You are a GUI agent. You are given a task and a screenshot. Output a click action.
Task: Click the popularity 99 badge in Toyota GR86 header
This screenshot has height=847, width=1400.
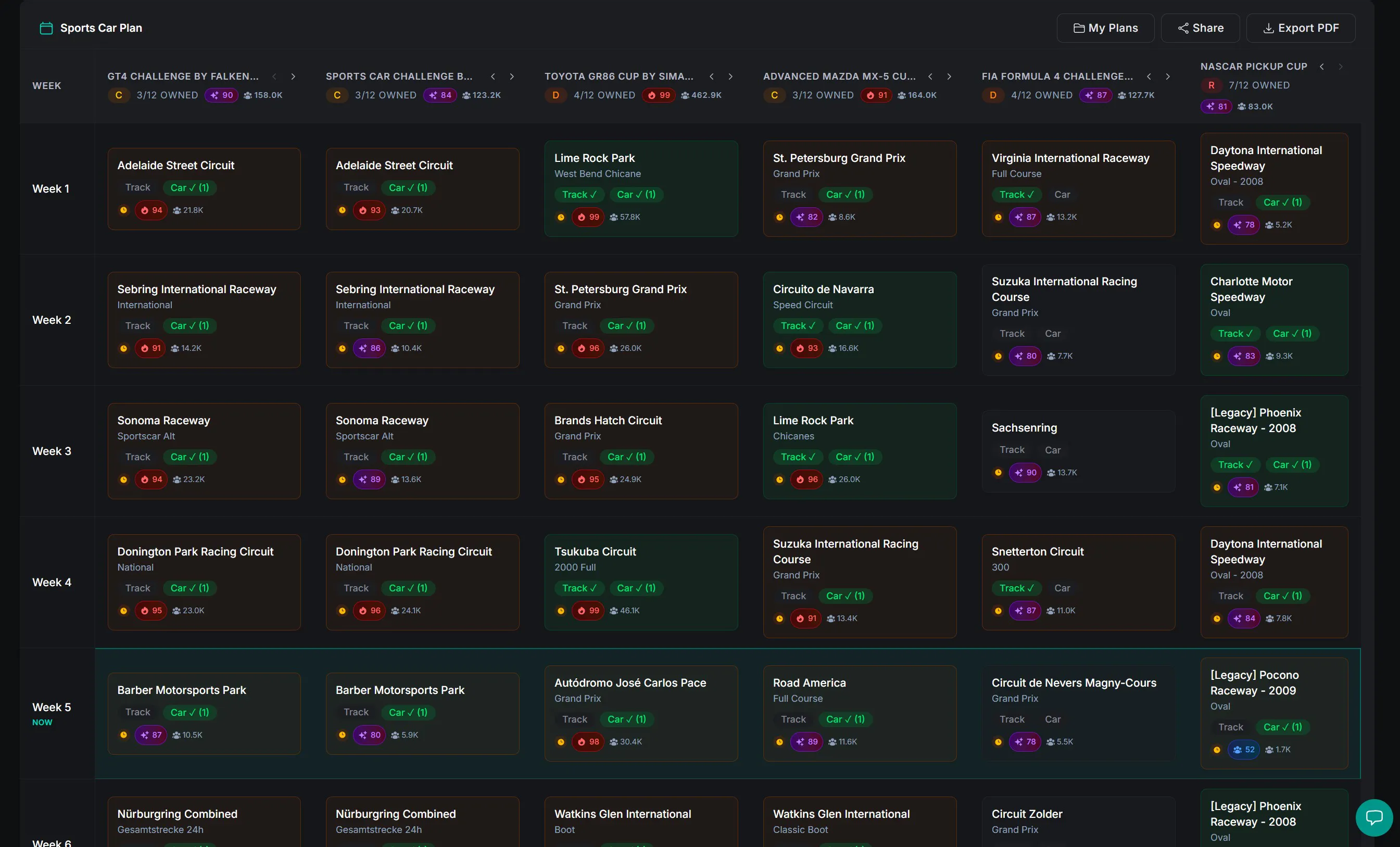659,95
